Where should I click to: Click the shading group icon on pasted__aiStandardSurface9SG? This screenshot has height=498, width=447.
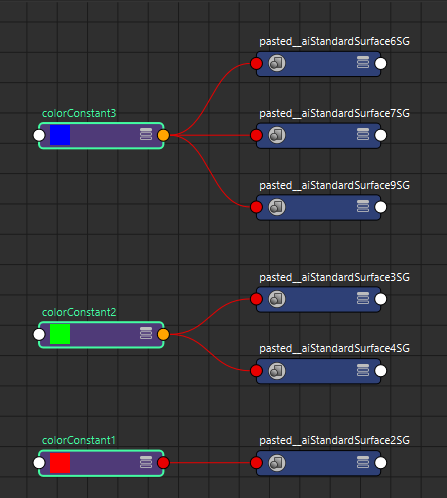coord(277,207)
